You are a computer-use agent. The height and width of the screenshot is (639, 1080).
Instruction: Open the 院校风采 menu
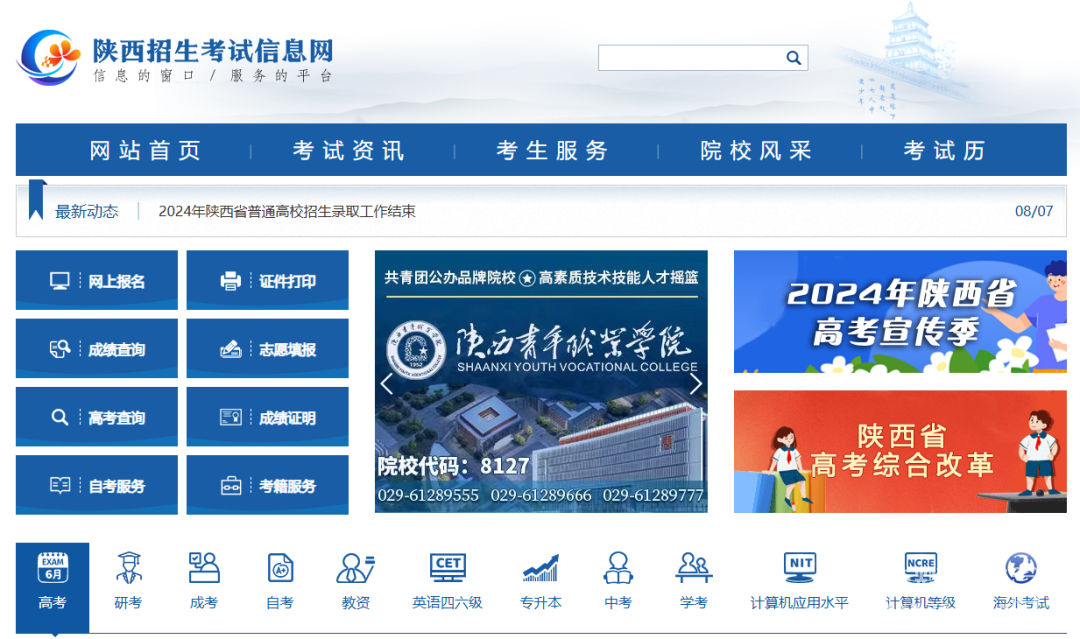tap(756, 150)
